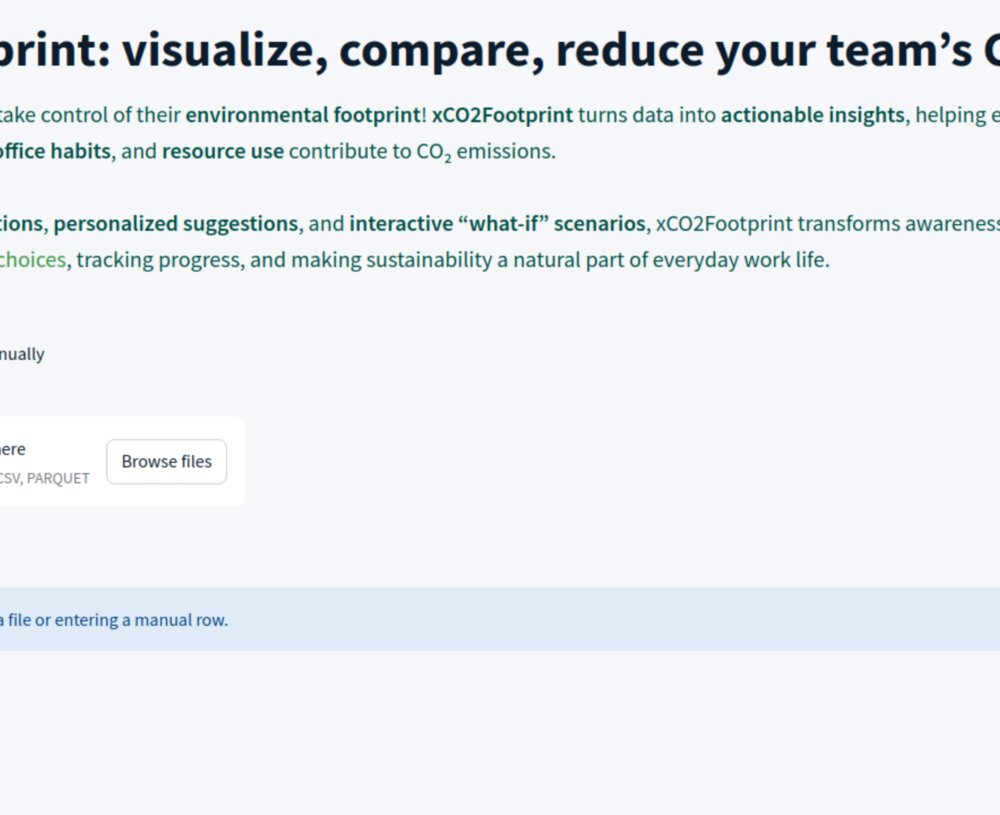
Task: Click the bold 'actionable insights' phrase
Action: (x=812, y=115)
